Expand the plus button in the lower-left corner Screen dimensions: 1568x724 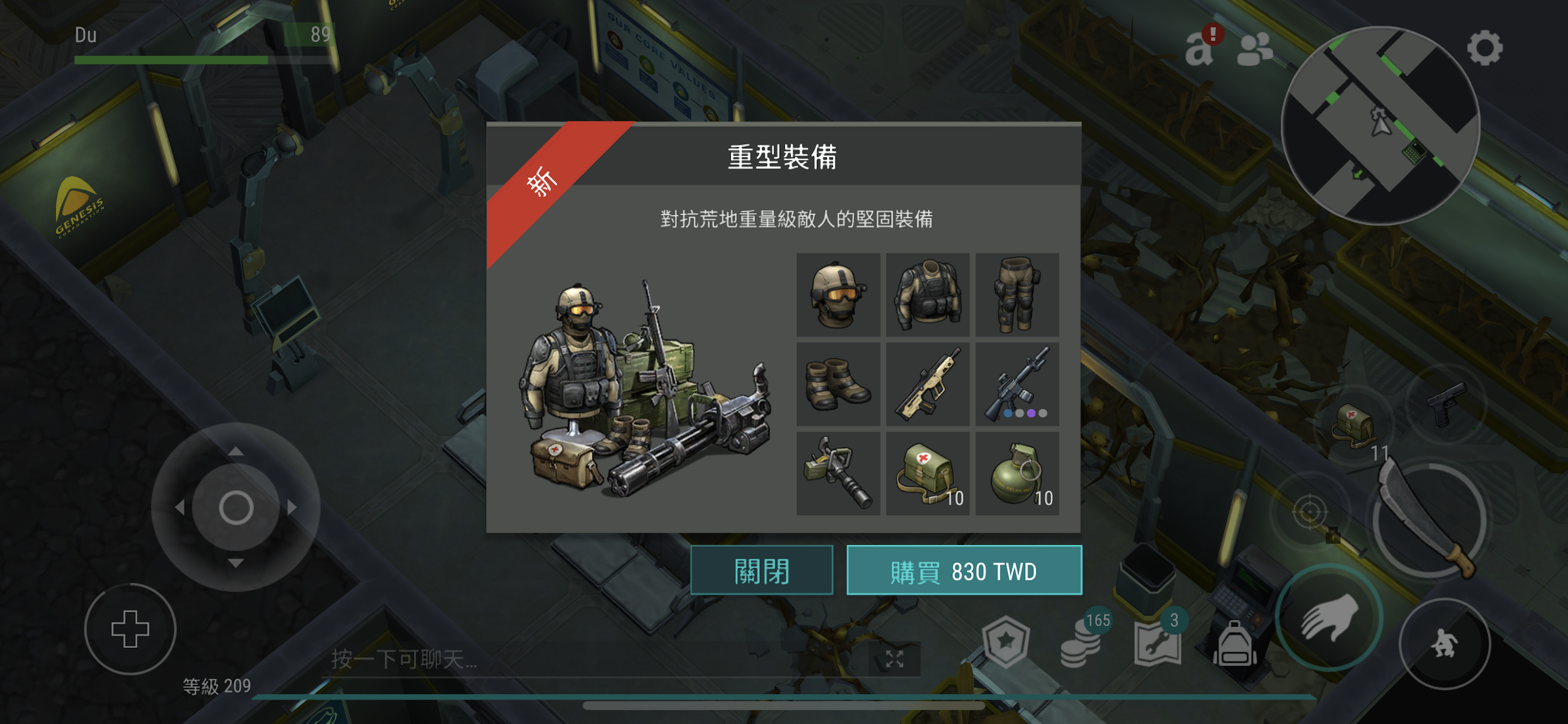130,628
